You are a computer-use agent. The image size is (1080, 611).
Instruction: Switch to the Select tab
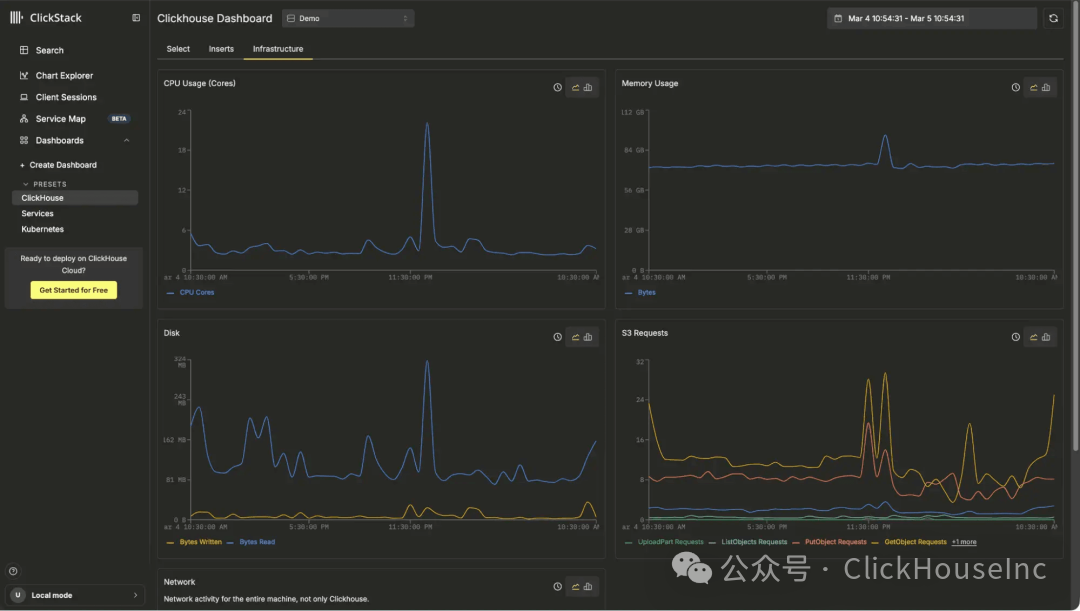(178, 49)
